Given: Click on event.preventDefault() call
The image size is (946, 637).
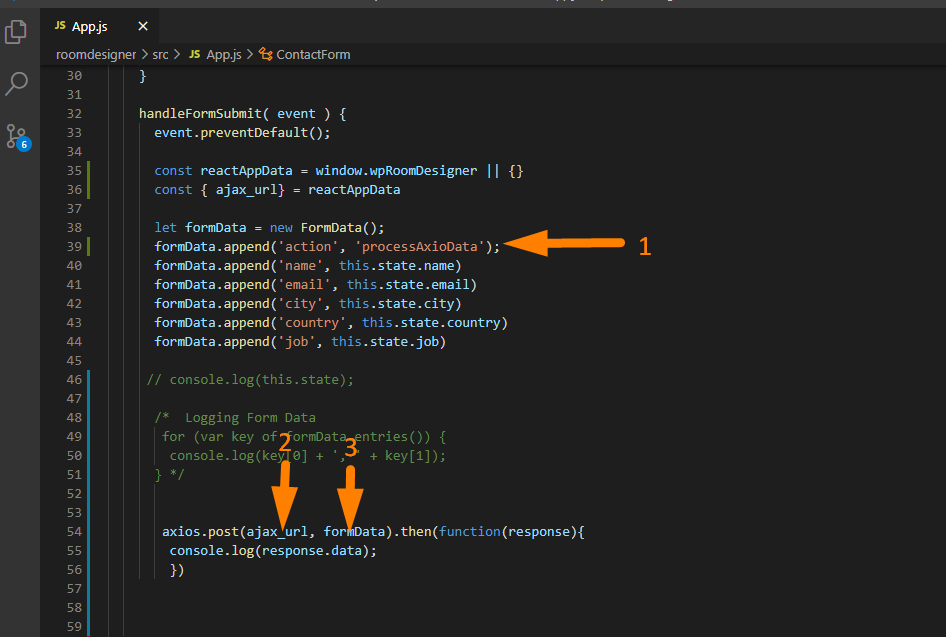Looking at the screenshot, I should [242, 133].
